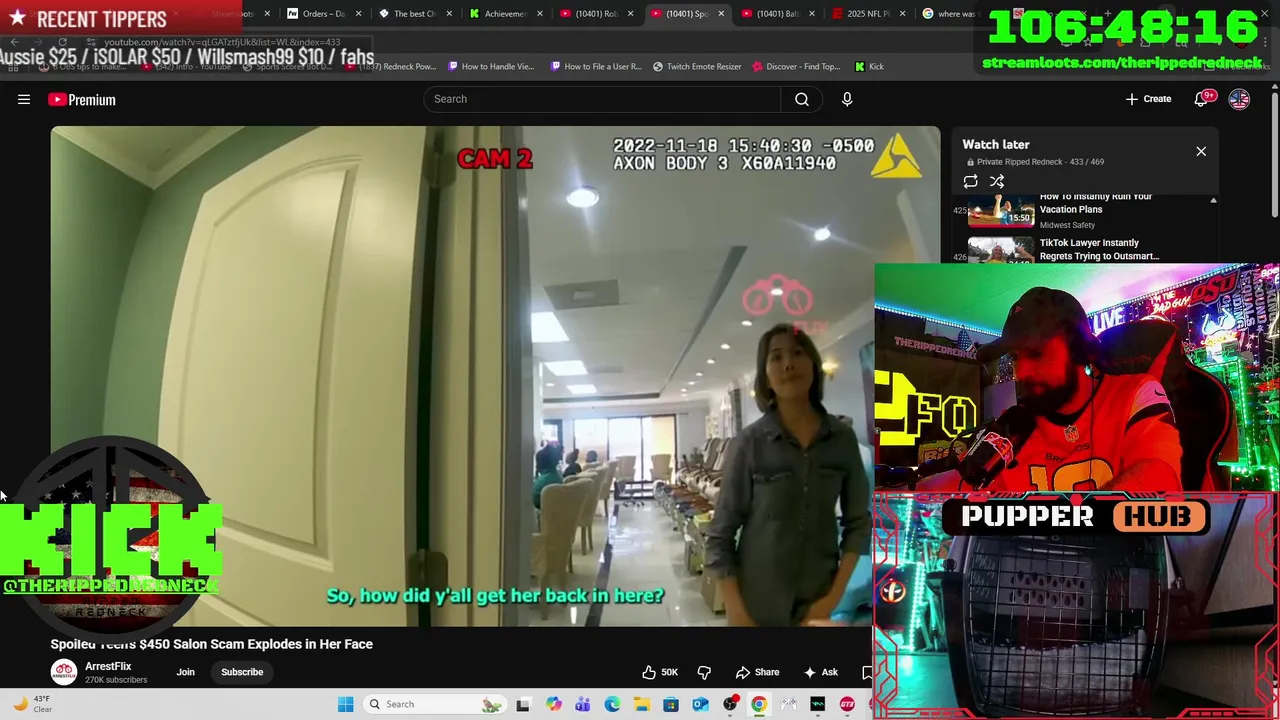The image size is (1280, 720).
Task: Switch to the (10401) Rob... tab
Action: tap(595, 14)
